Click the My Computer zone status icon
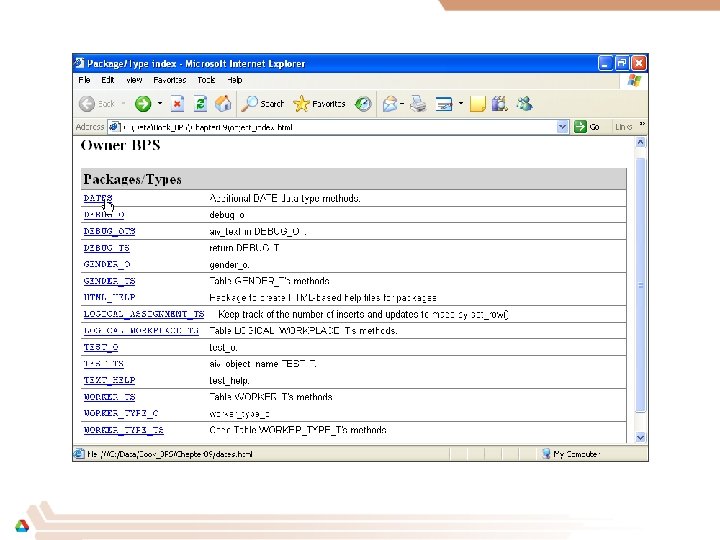 [x=546, y=454]
